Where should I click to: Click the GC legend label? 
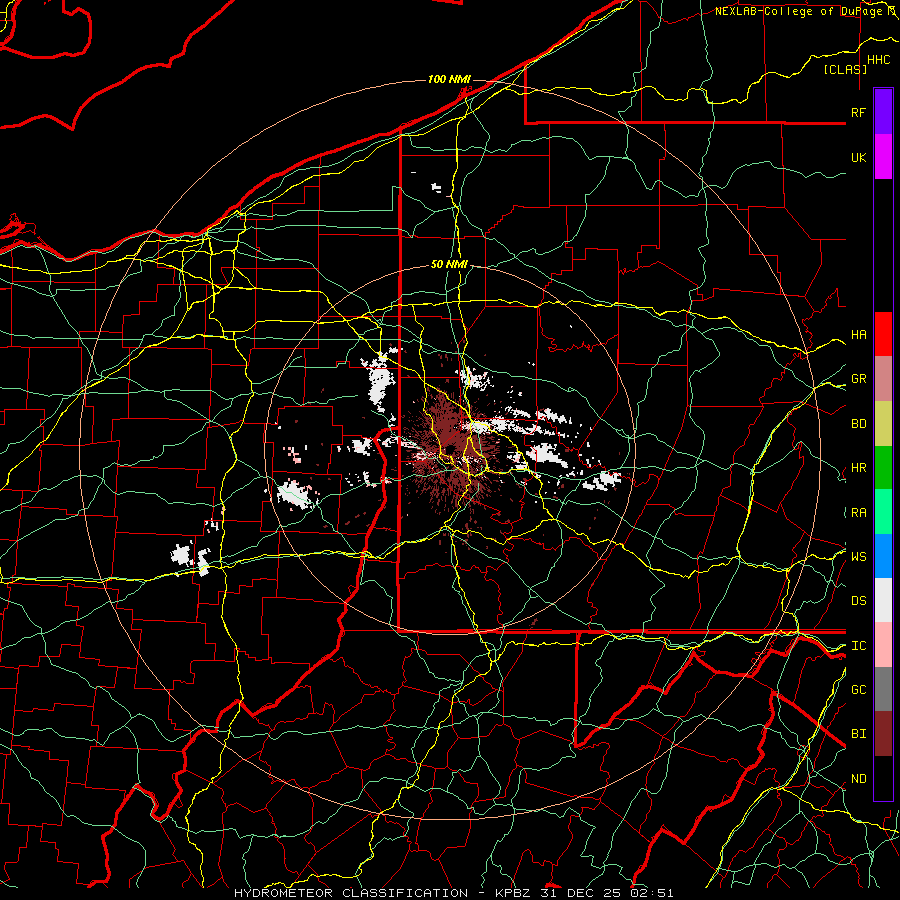[858, 689]
